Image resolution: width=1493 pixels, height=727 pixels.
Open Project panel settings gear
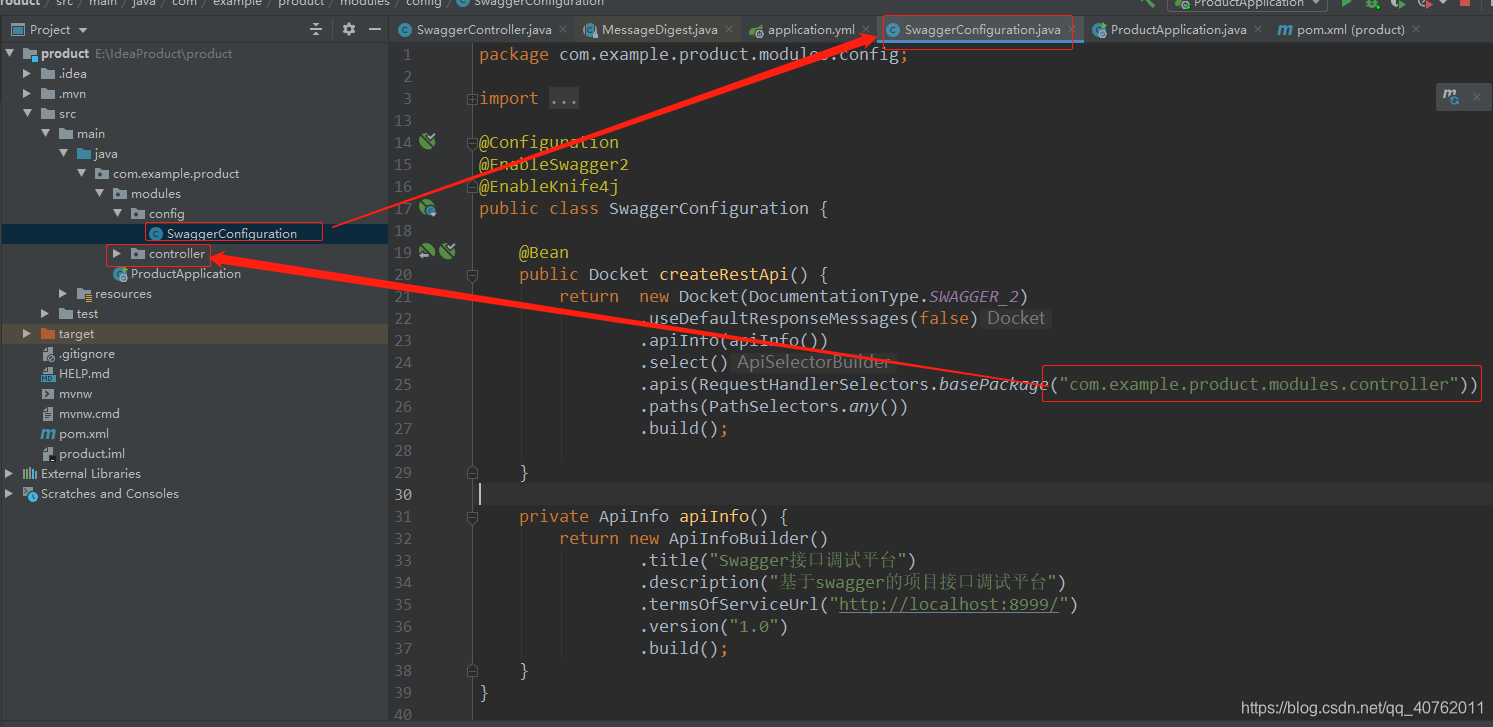pos(348,30)
